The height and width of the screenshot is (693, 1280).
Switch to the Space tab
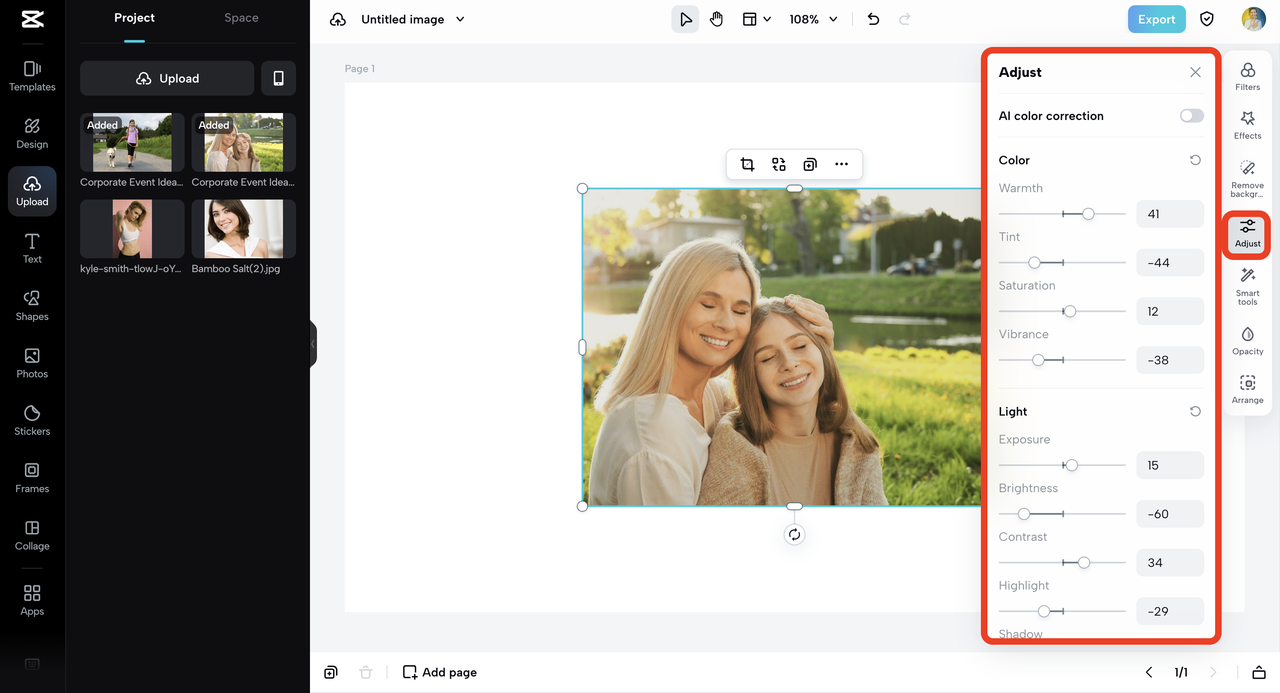[x=241, y=18]
